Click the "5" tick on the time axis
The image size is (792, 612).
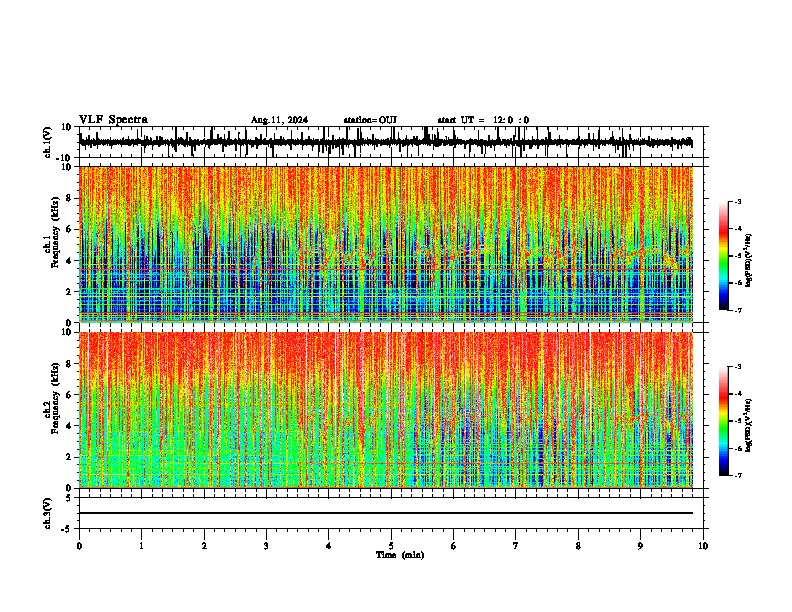[391, 546]
